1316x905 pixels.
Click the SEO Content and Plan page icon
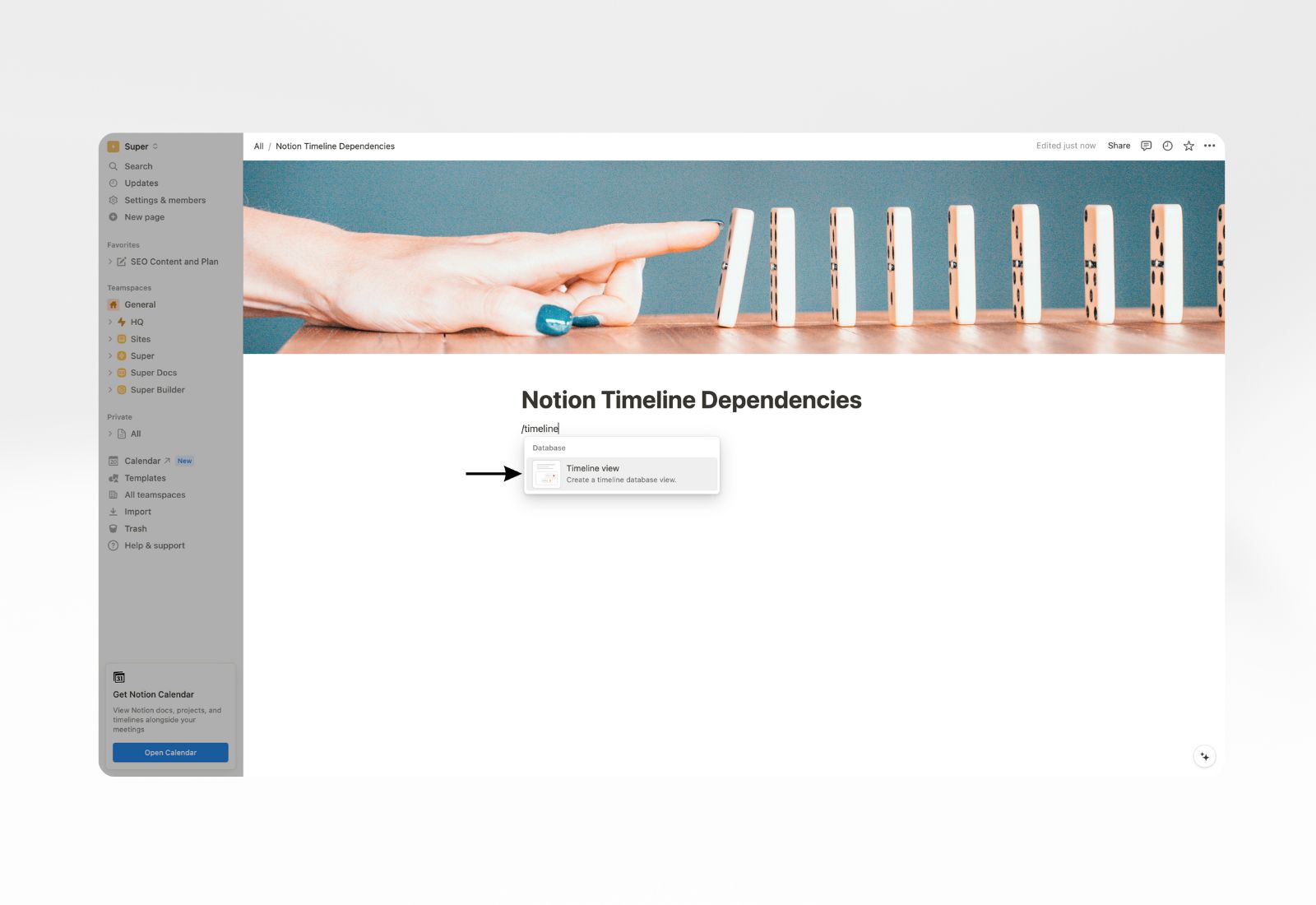122,262
